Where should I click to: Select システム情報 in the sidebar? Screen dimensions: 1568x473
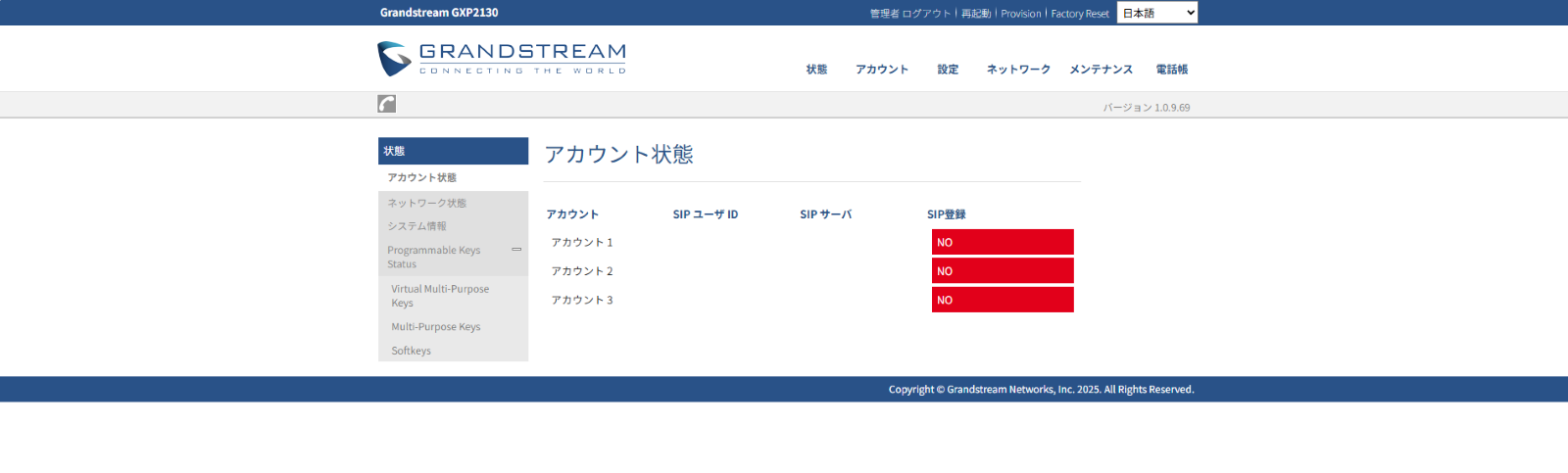453,226
